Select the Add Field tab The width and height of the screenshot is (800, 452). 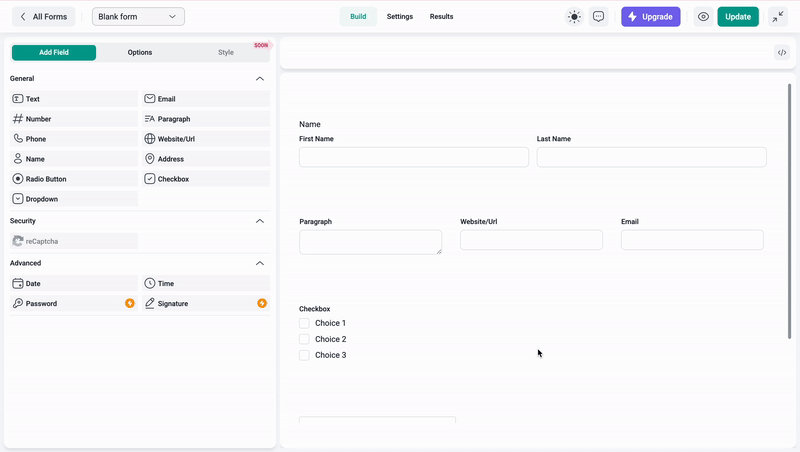tap(54, 53)
